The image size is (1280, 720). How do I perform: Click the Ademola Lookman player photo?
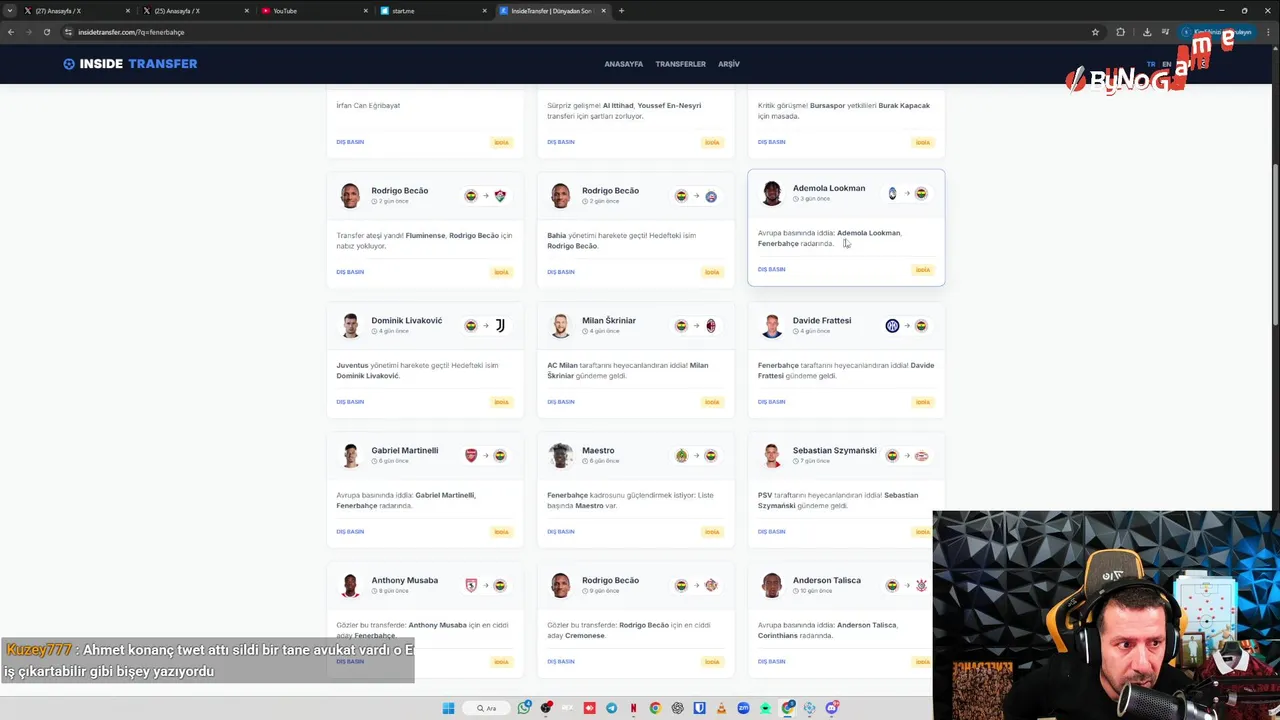click(x=771, y=193)
